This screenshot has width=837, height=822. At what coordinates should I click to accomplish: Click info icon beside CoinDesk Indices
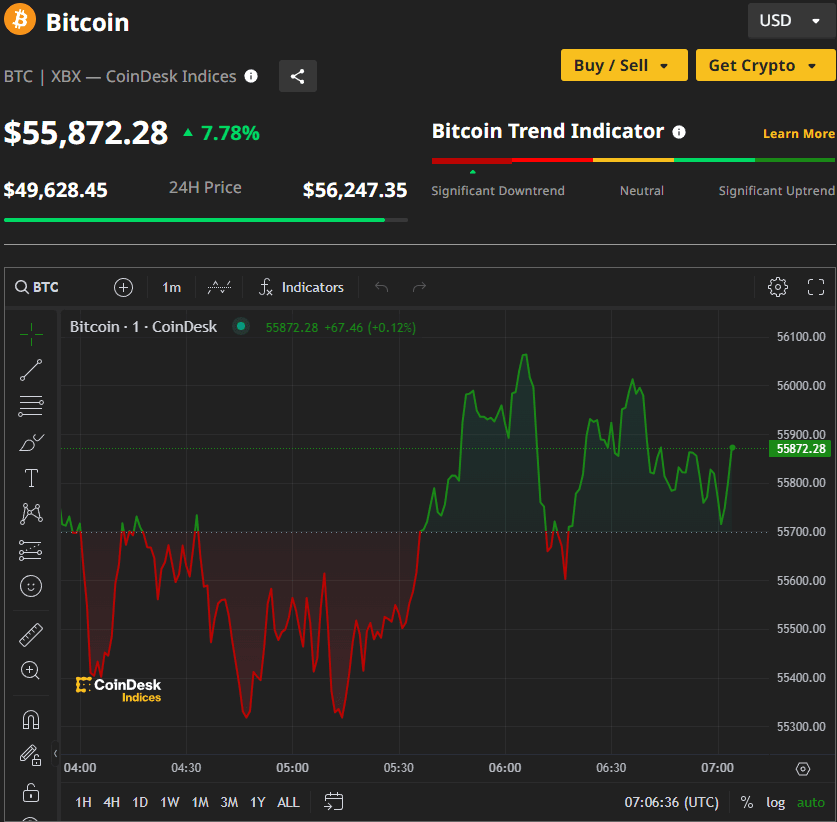click(x=251, y=76)
